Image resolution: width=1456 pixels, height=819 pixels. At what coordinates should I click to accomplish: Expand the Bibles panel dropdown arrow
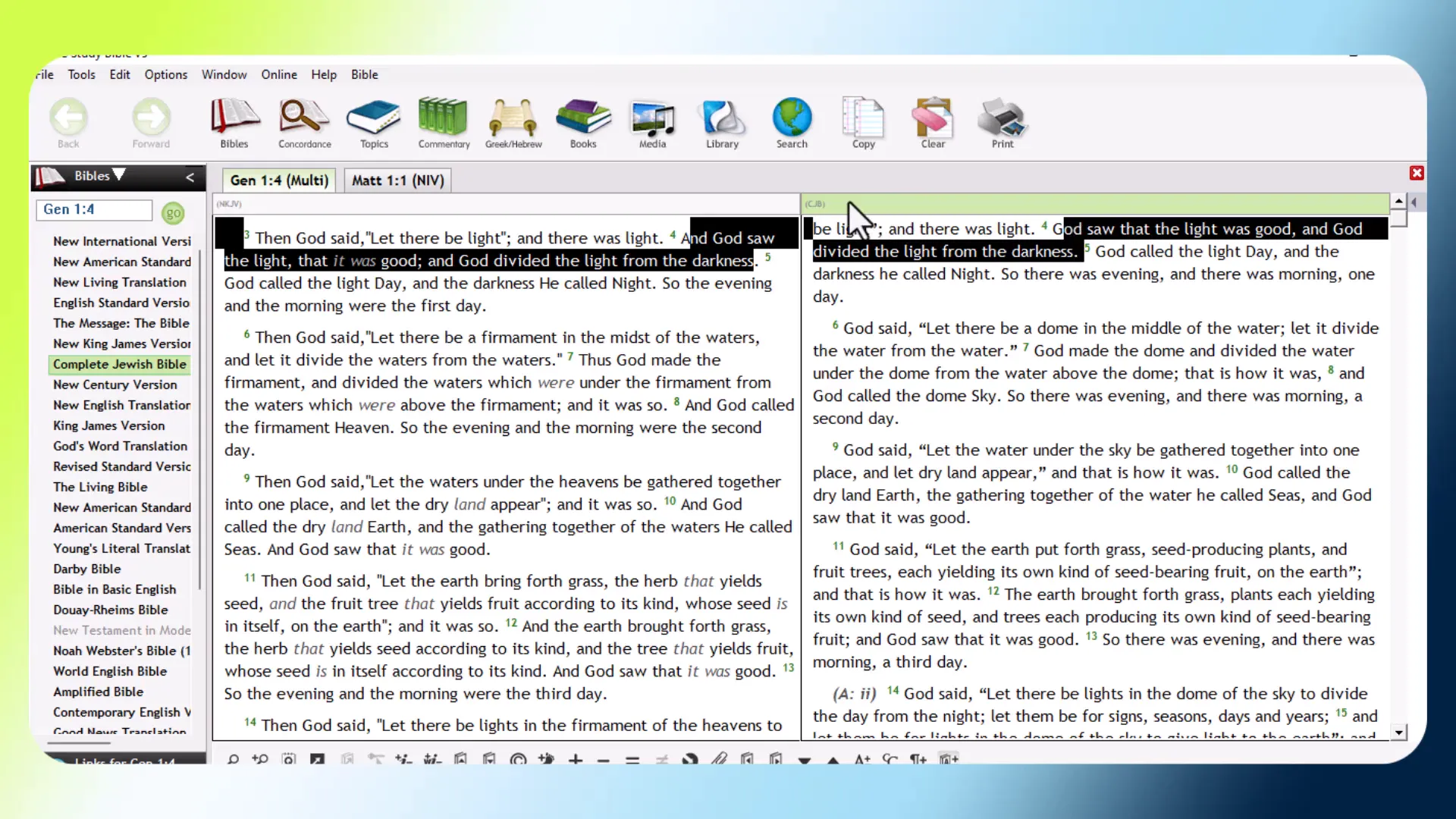(x=119, y=175)
